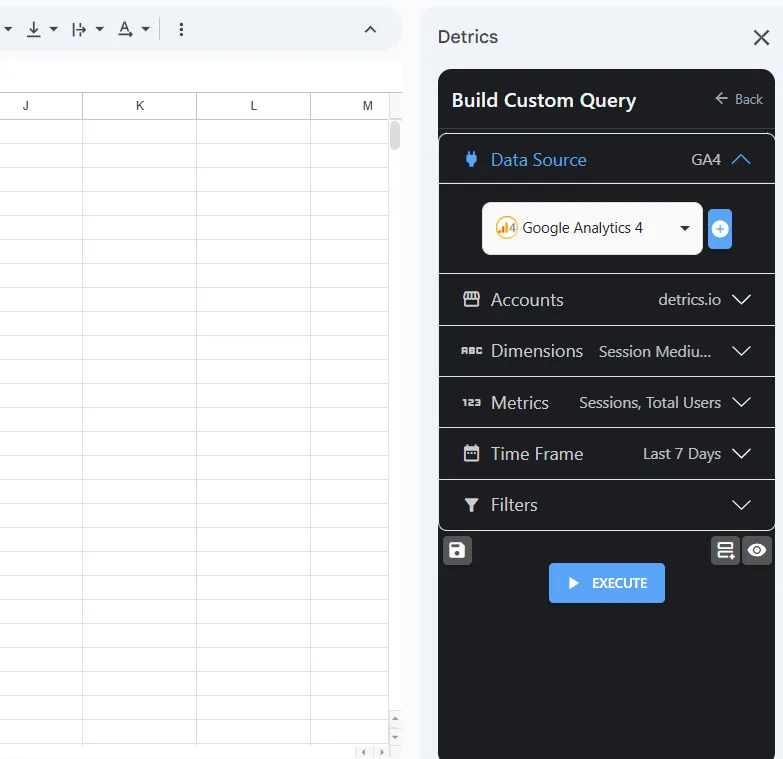Toggle the eye preview icon
Image resolution: width=783 pixels, height=759 pixels.
point(757,550)
